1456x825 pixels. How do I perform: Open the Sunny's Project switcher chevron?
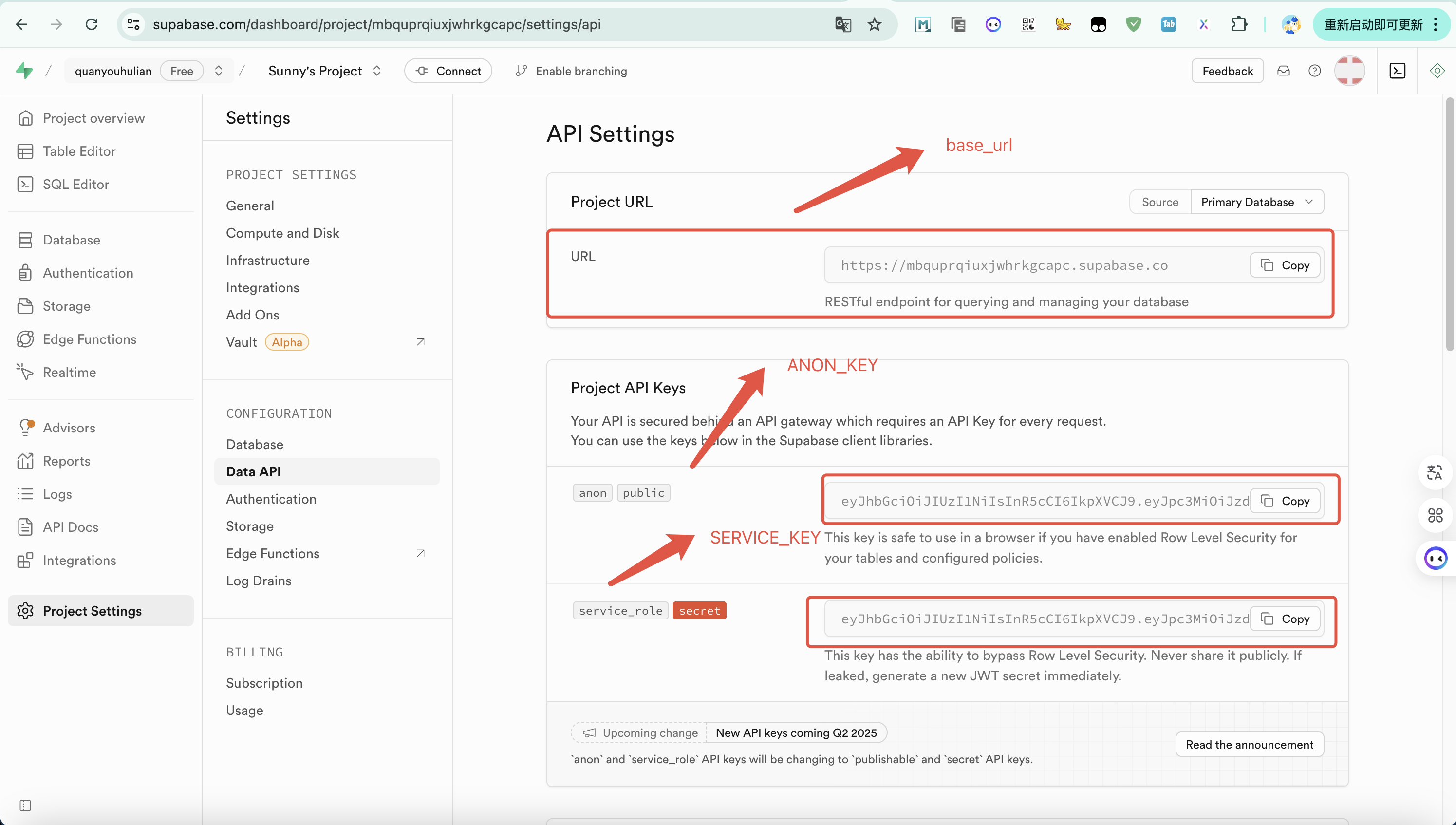point(377,71)
